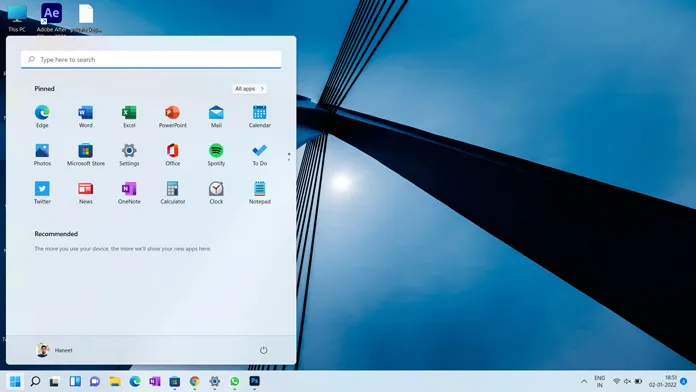Viewport: 696px width, 392px height.
Task: Open Teams Chat on the taskbar
Action: point(95,381)
